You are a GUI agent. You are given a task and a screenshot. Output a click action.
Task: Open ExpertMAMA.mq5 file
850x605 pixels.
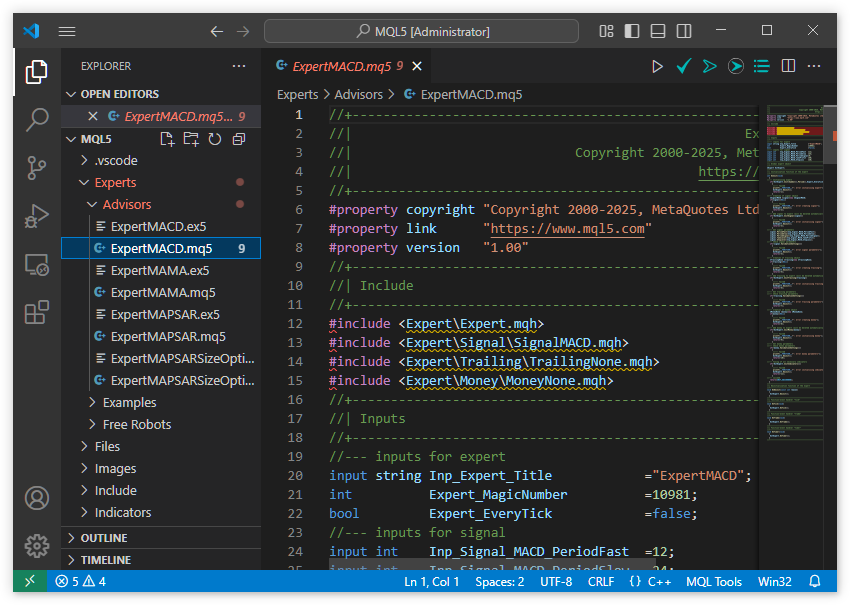pos(161,293)
